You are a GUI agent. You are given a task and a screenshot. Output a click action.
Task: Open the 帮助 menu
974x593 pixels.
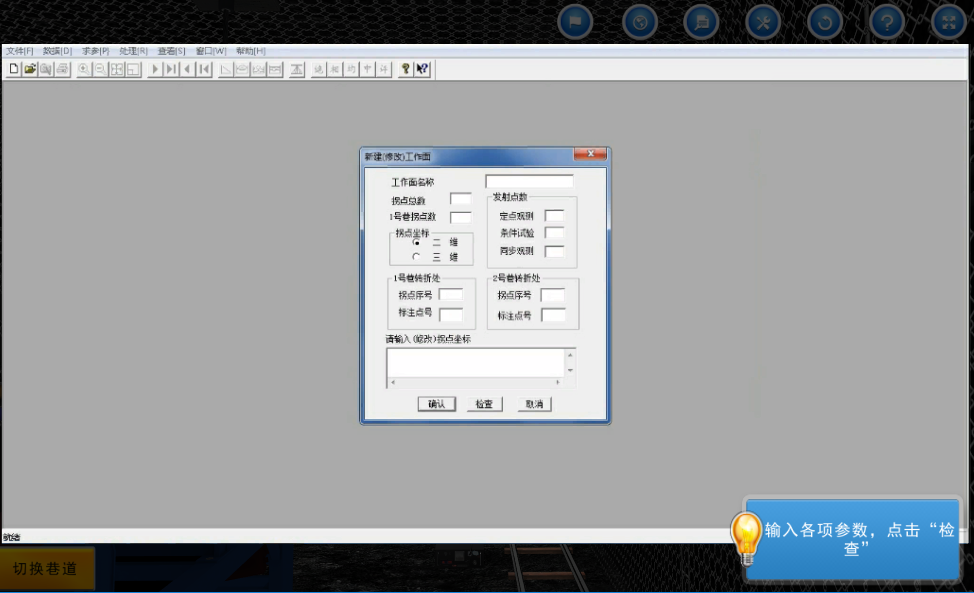250,51
